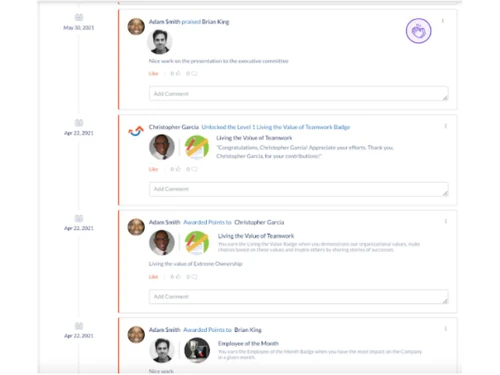This screenshot has width=500, height=375.
Task: Click the Teamwork badge icon in the Awarded Points post
Action: tap(197, 243)
